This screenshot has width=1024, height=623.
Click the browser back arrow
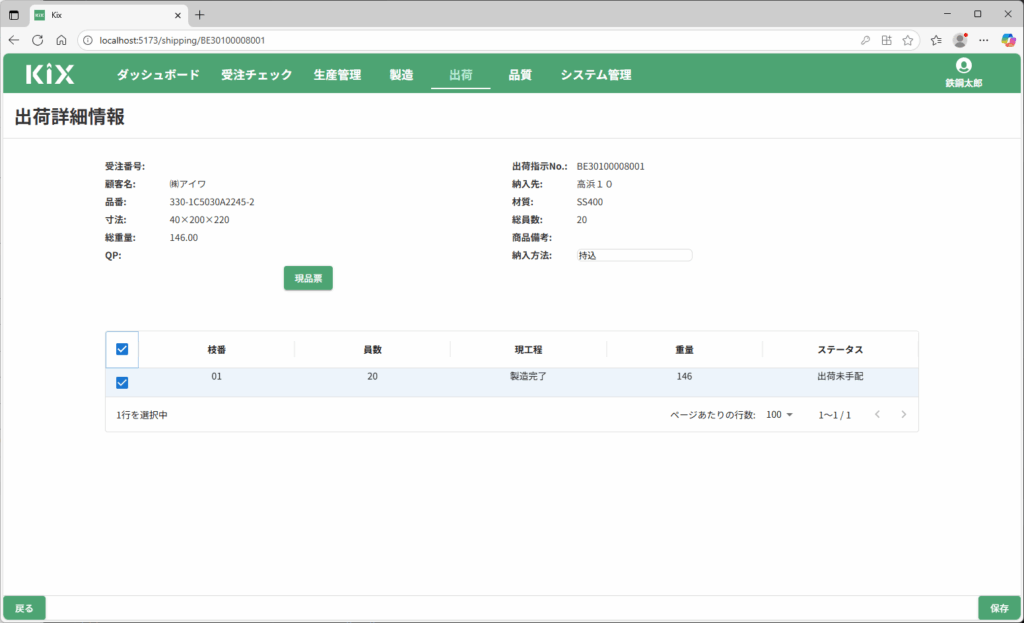click(14, 40)
